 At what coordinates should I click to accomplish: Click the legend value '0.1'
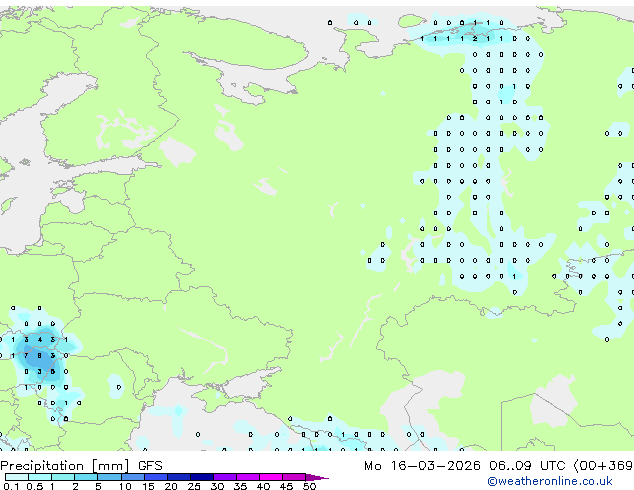pyautogui.click(x=11, y=486)
